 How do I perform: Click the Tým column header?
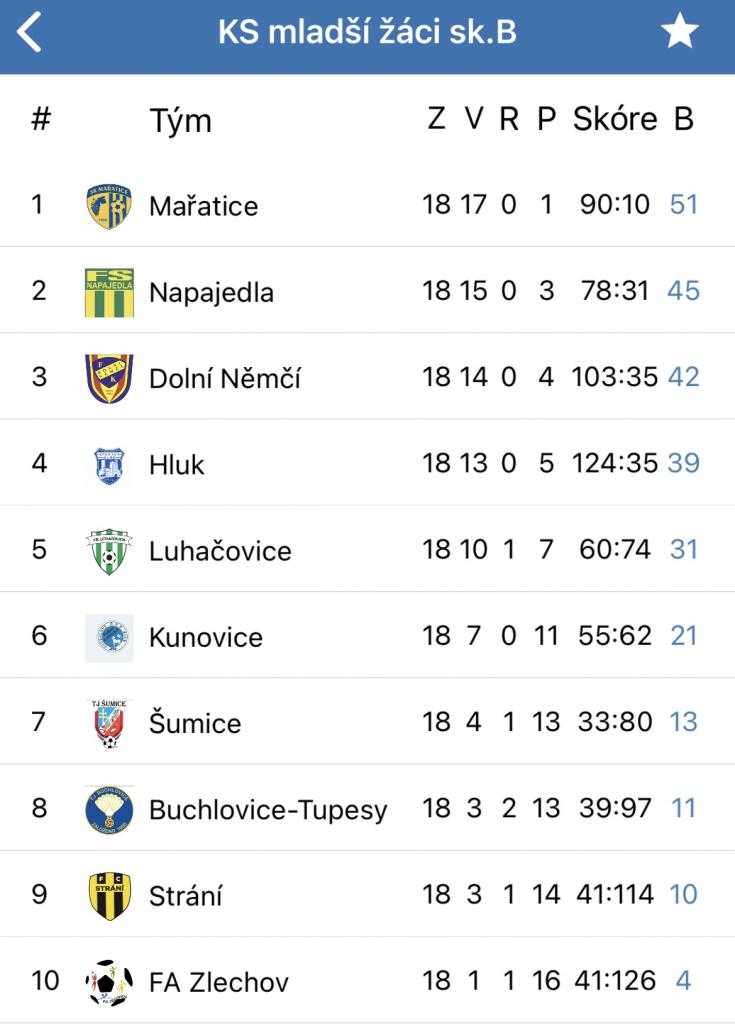181,121
